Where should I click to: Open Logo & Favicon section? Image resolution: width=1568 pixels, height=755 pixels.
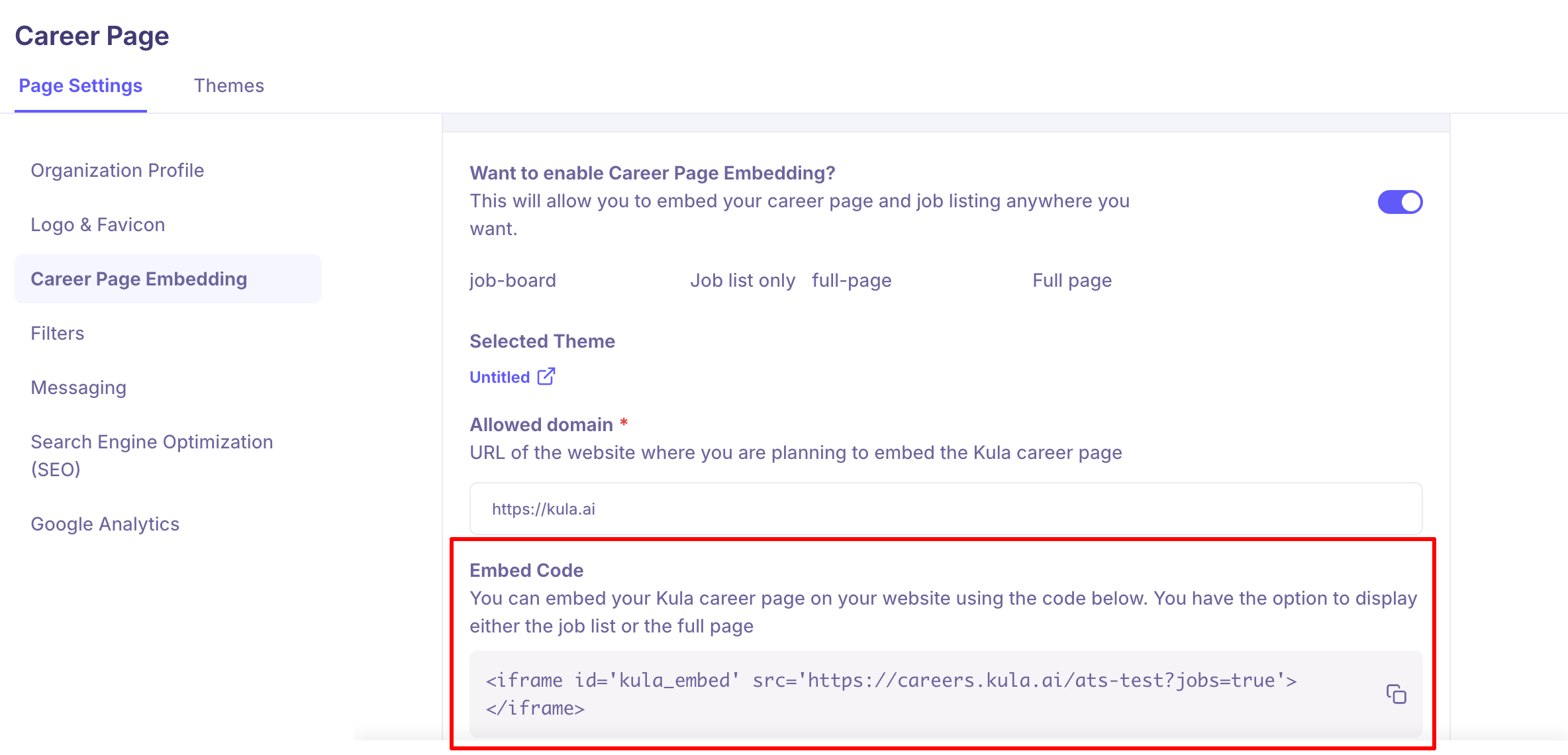[98, 225]
